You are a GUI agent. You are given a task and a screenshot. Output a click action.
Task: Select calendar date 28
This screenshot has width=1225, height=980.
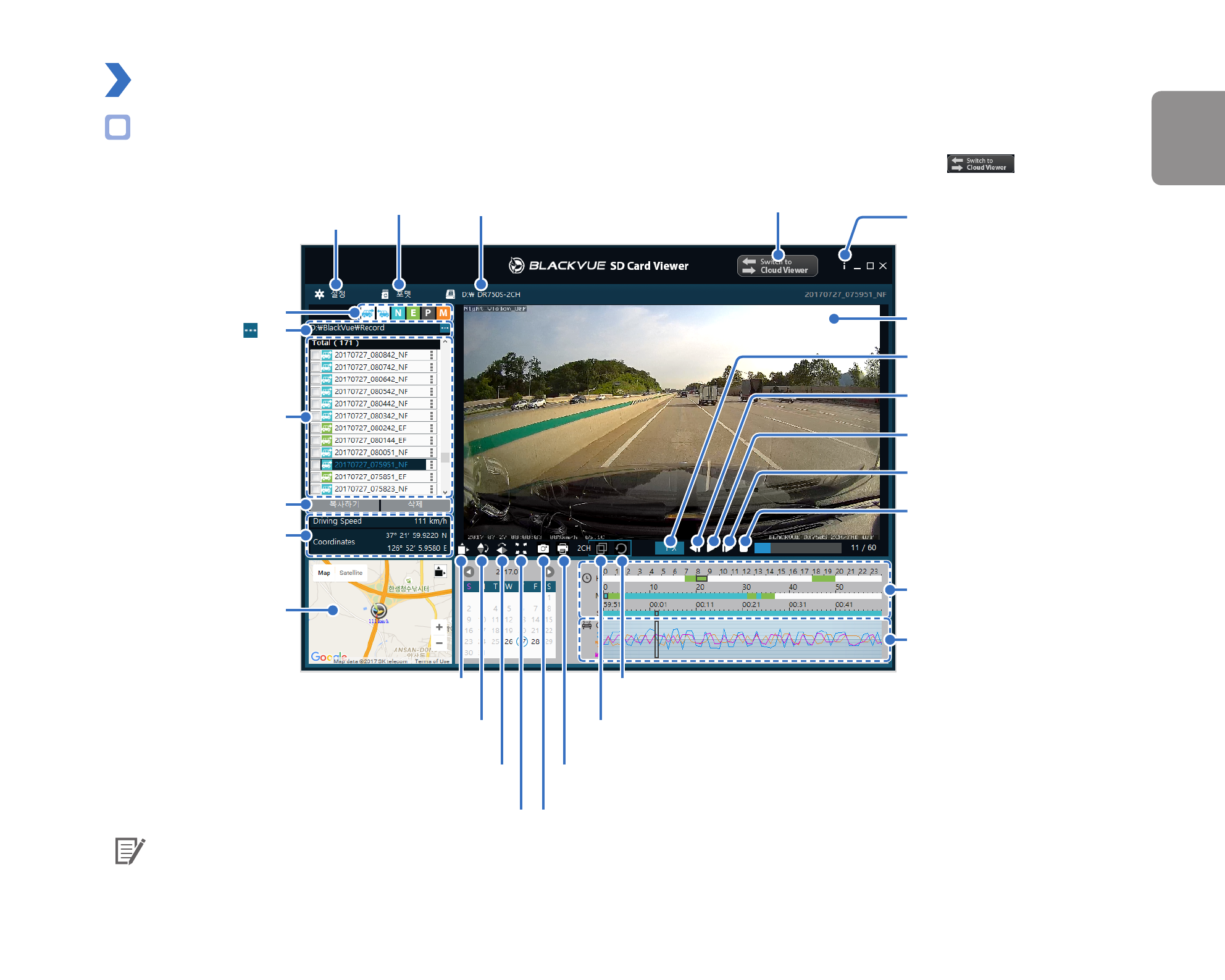[x=535, y=642]
